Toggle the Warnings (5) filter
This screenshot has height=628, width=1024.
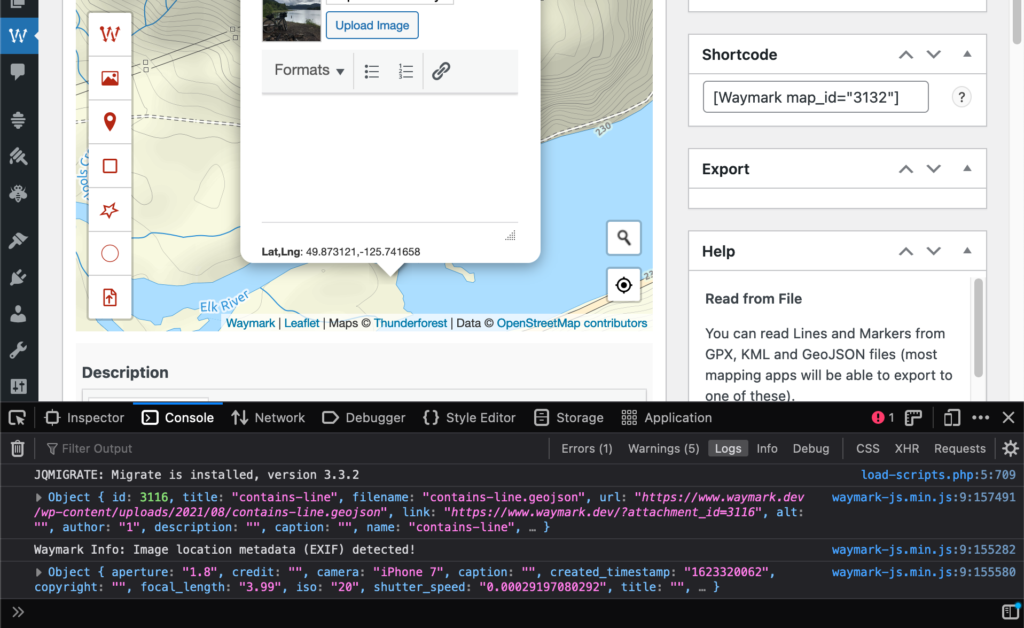pos(663,448)
